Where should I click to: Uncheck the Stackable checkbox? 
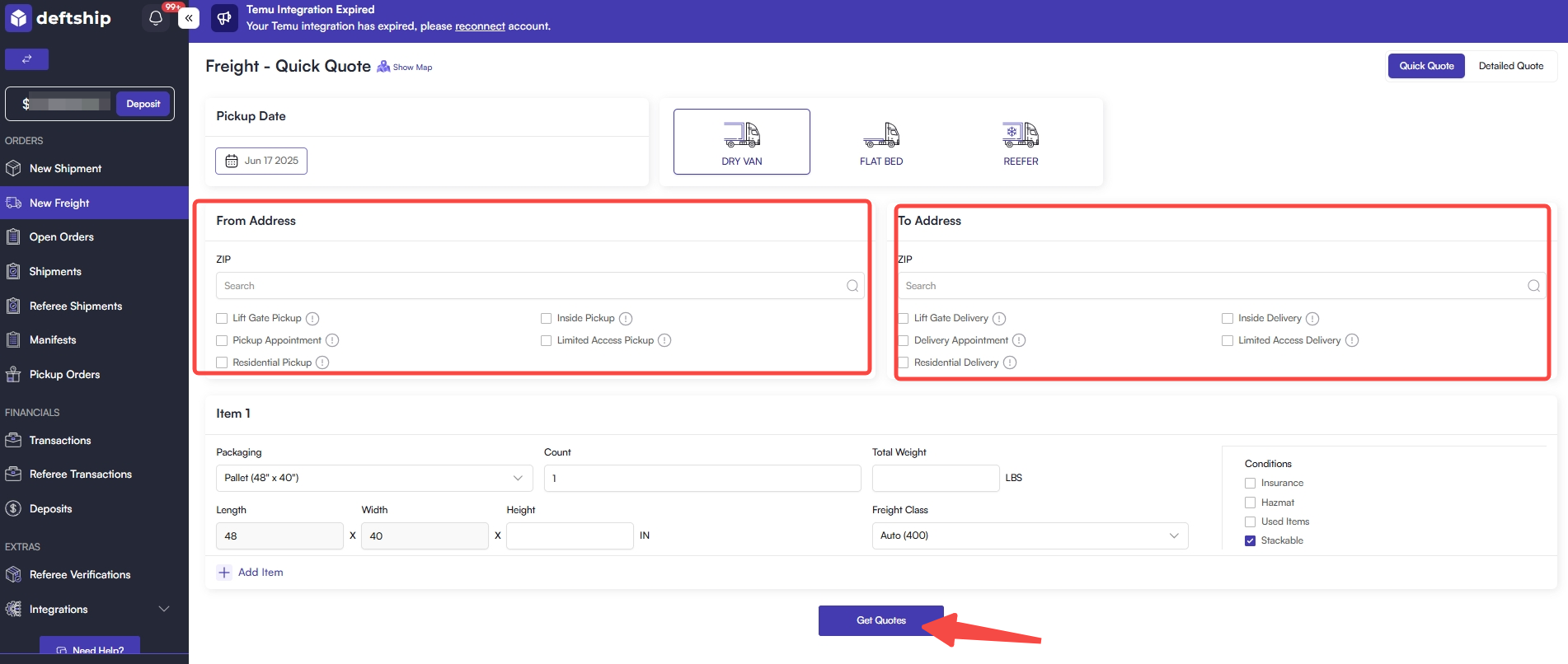coord(1250,540)
